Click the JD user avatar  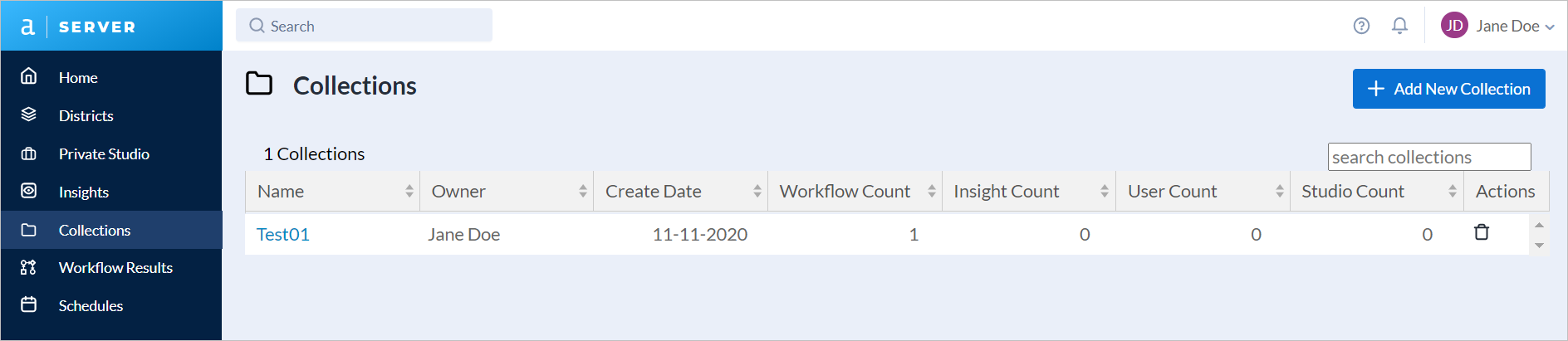(x=1454, y=26)
